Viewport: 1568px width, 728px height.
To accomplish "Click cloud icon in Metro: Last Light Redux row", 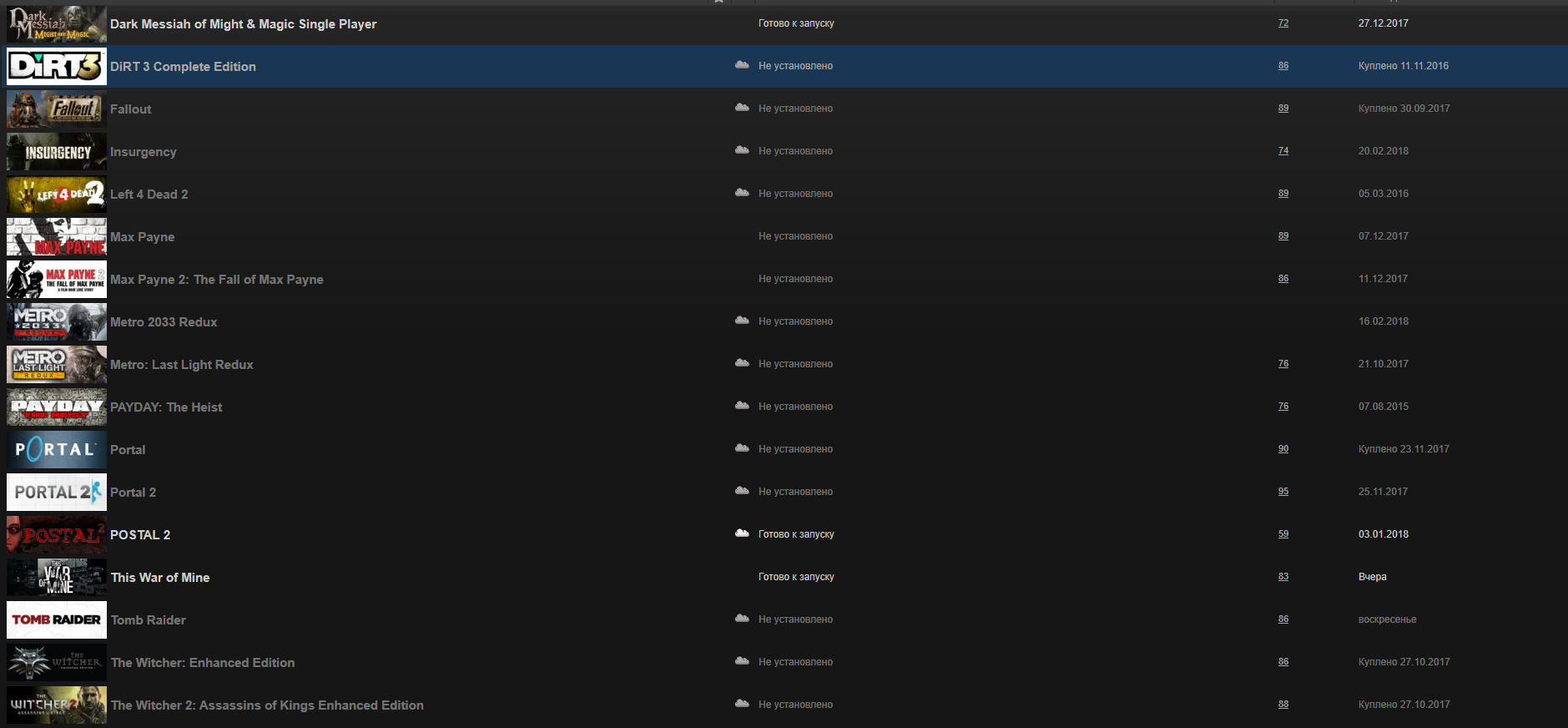I will 742,363.
